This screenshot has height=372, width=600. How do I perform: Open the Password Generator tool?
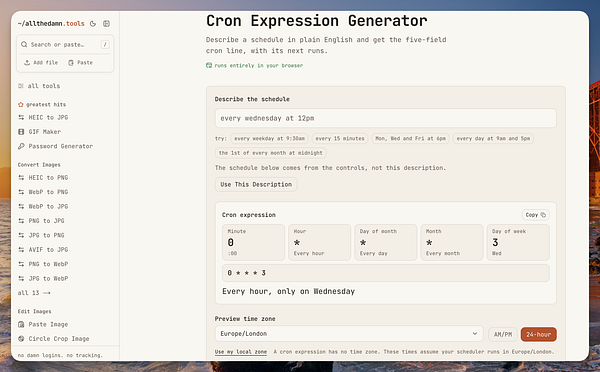55,146
